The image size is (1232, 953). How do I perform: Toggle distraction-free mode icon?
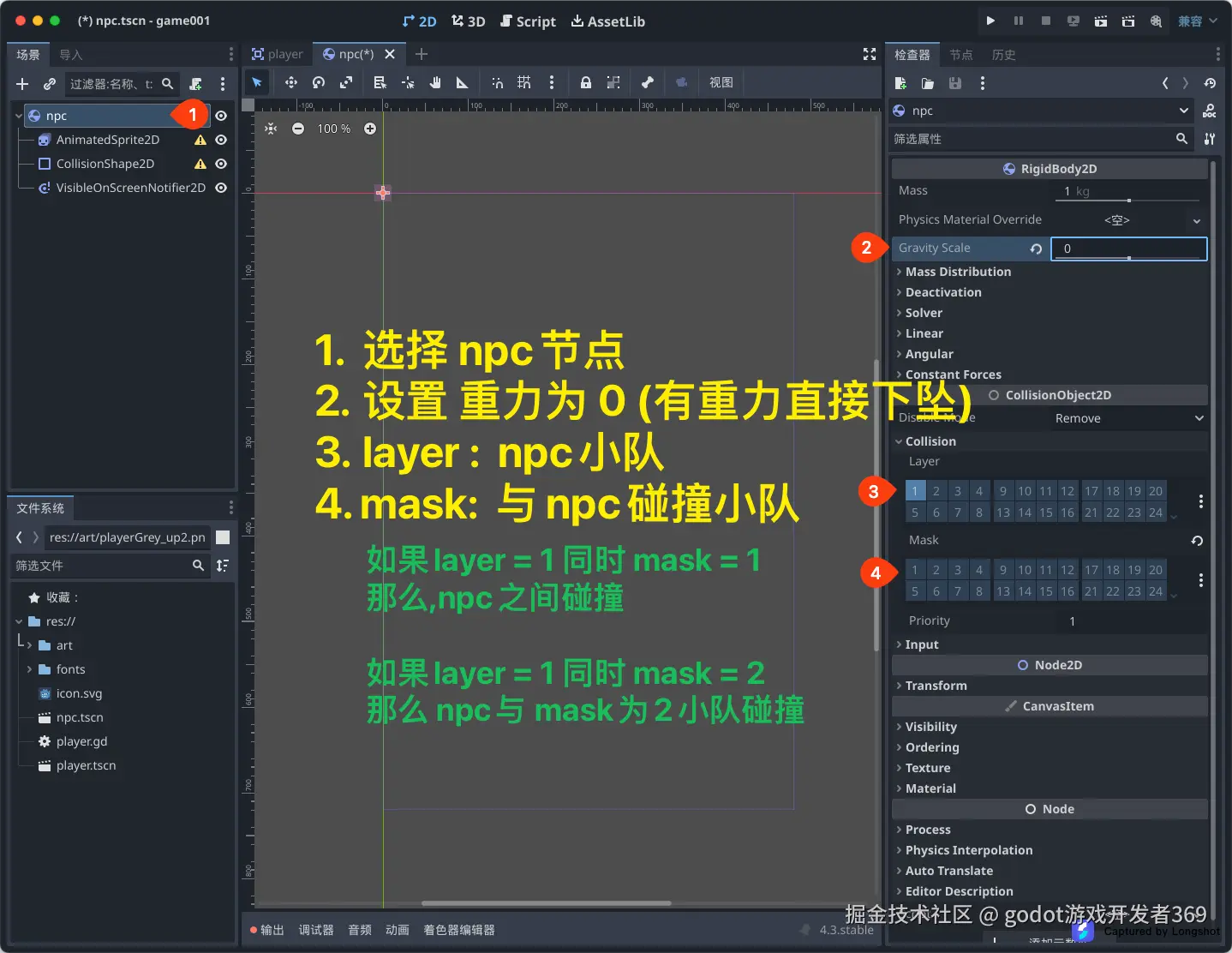[x=870, y=54]
